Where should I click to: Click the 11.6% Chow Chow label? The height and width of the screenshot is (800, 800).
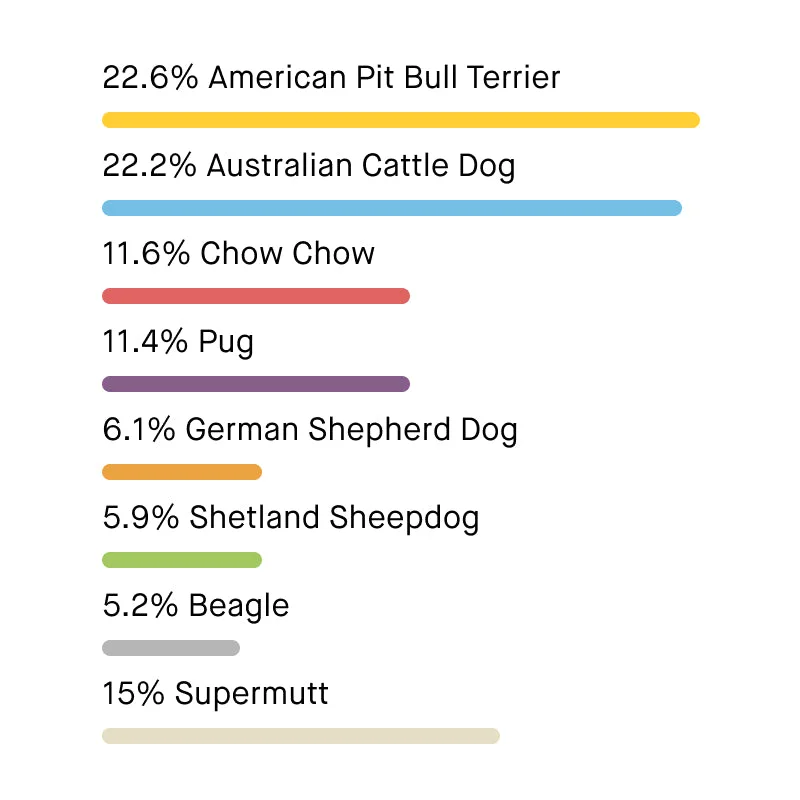pos(238,254)
